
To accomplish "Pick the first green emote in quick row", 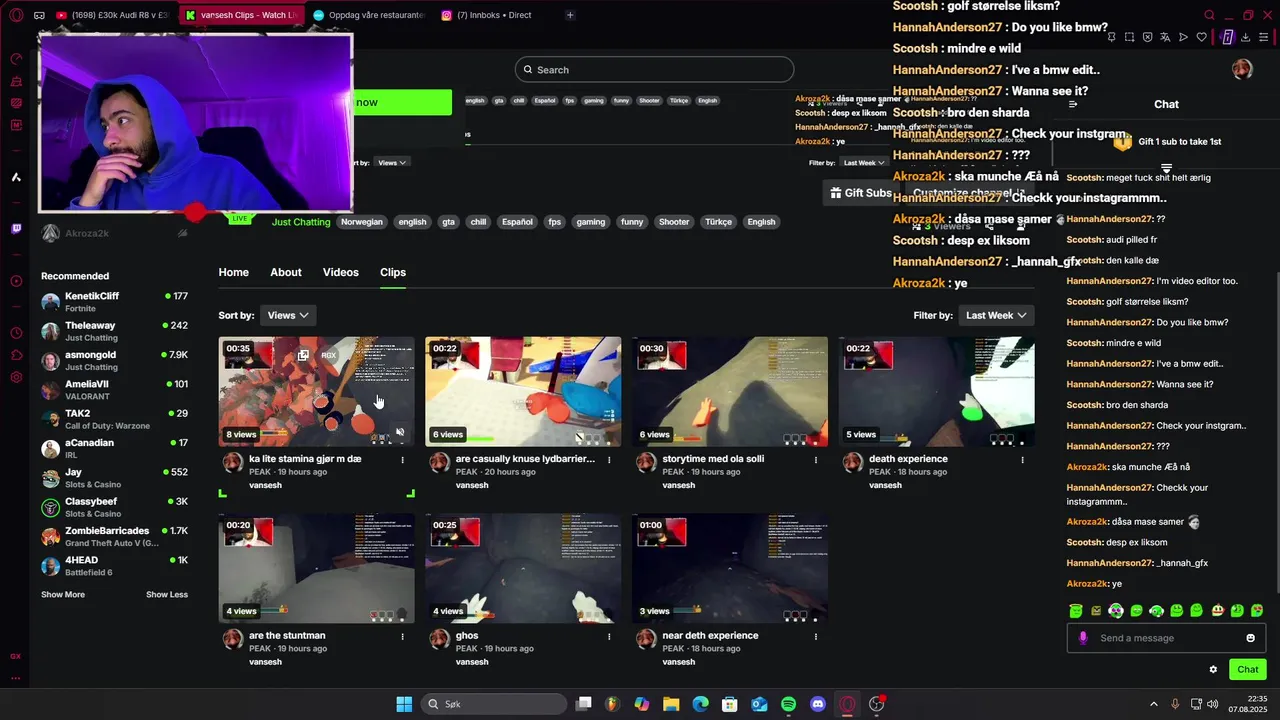I will click(1076, 610).
